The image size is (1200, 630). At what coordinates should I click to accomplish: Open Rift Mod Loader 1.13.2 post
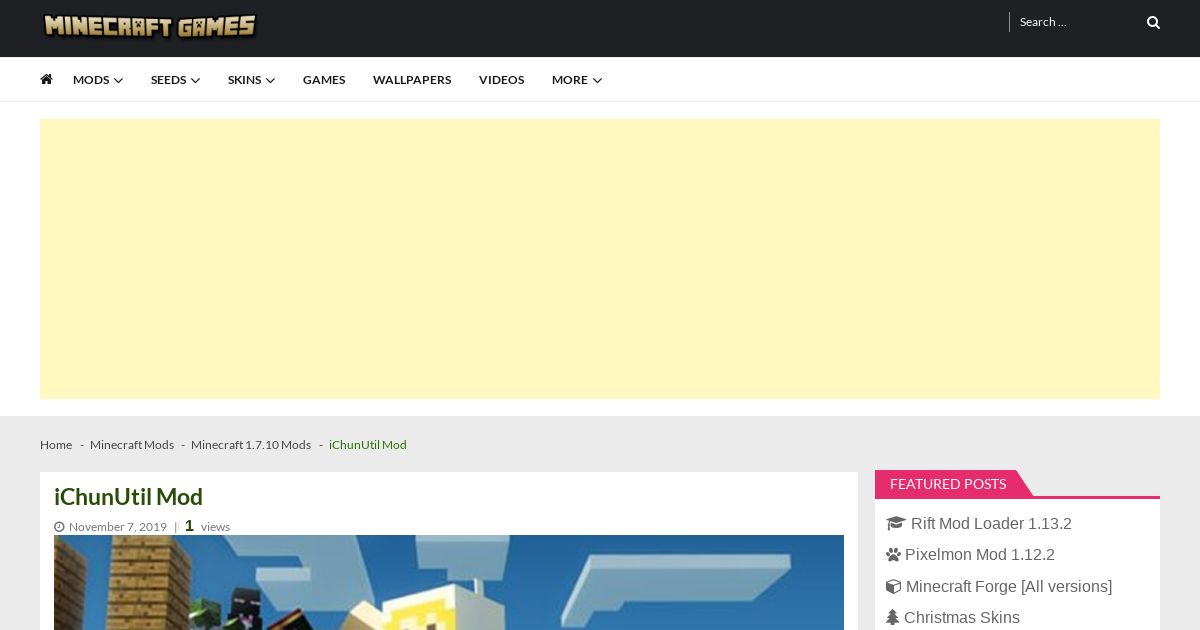point(991,524)
